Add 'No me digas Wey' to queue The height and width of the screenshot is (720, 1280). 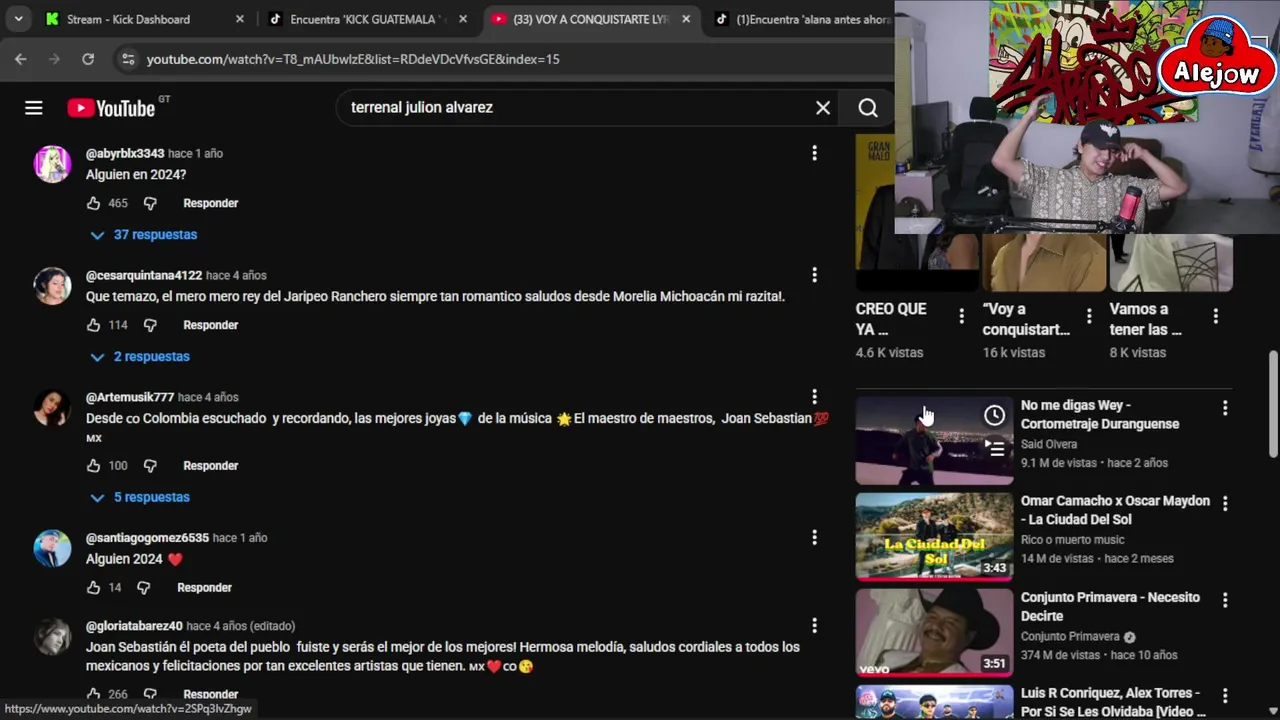(x=995, y=450)
